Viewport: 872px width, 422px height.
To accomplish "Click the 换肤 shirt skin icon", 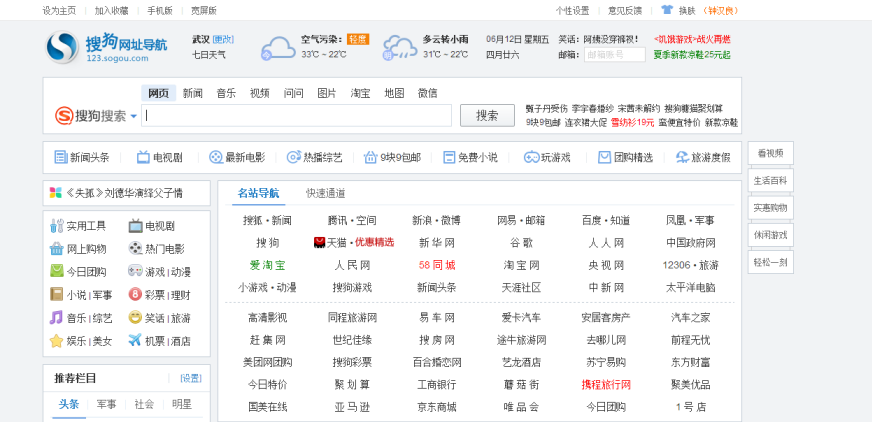I will 667,10.
